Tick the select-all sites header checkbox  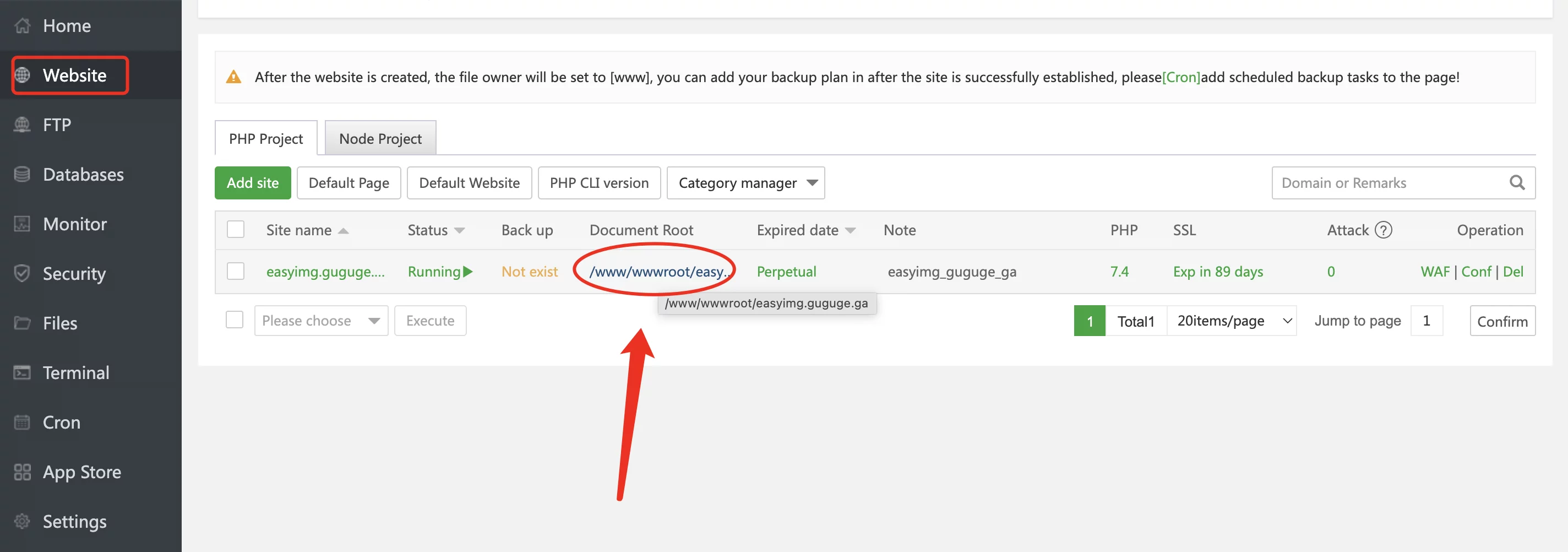point(236,230)
